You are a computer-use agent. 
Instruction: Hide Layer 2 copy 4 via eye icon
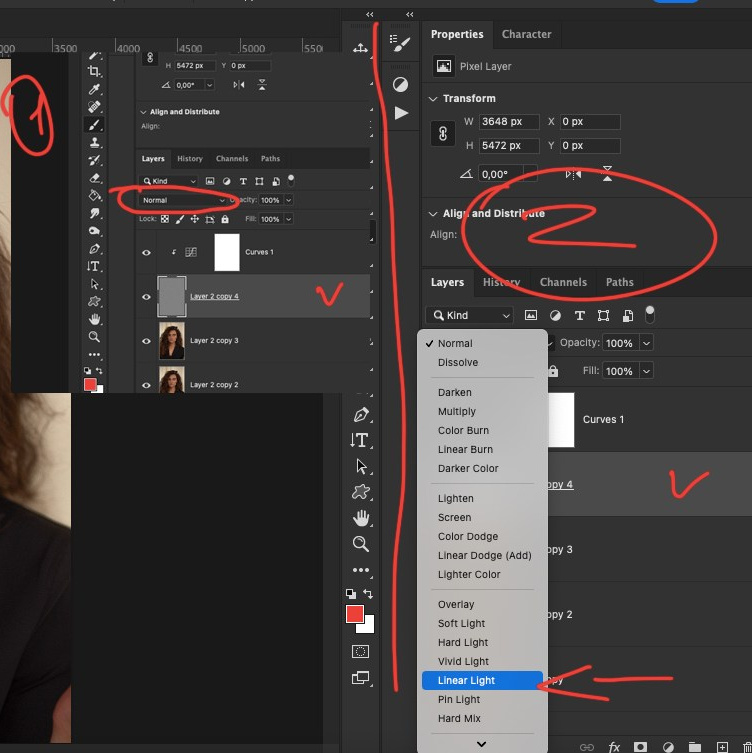click(x=146, y=297)
